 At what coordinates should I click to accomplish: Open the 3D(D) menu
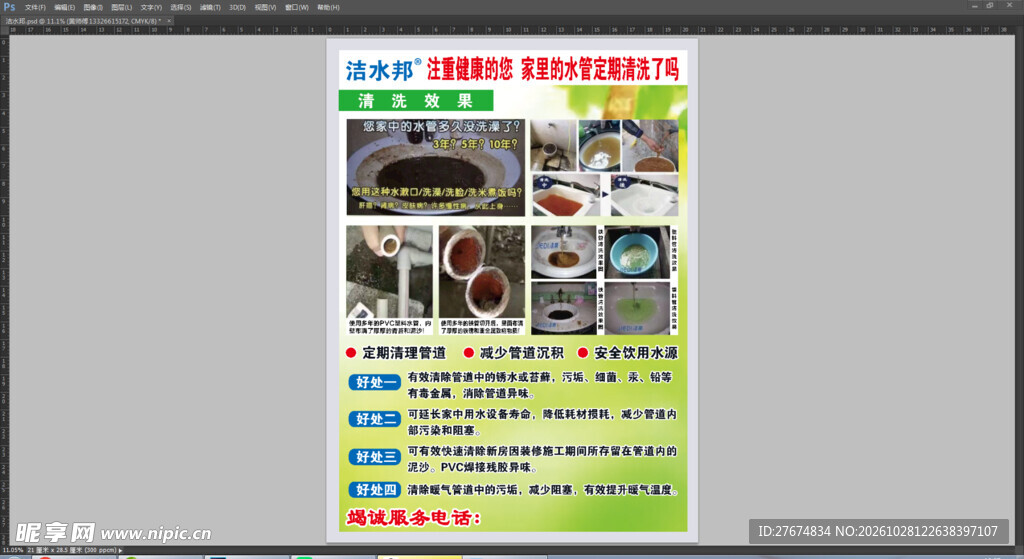pyautogui.click(x=238, y=7)
